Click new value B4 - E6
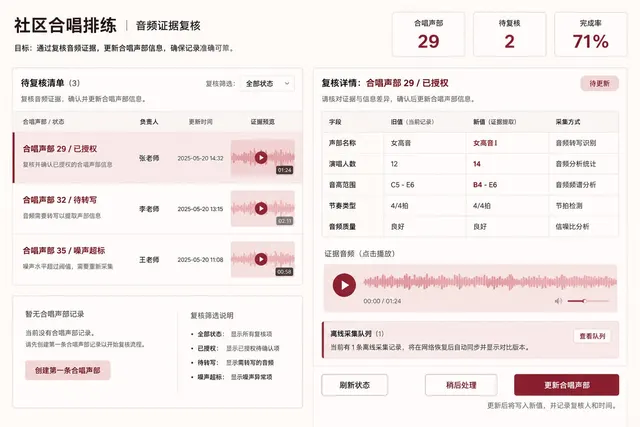640x427 pixels. 485,185
